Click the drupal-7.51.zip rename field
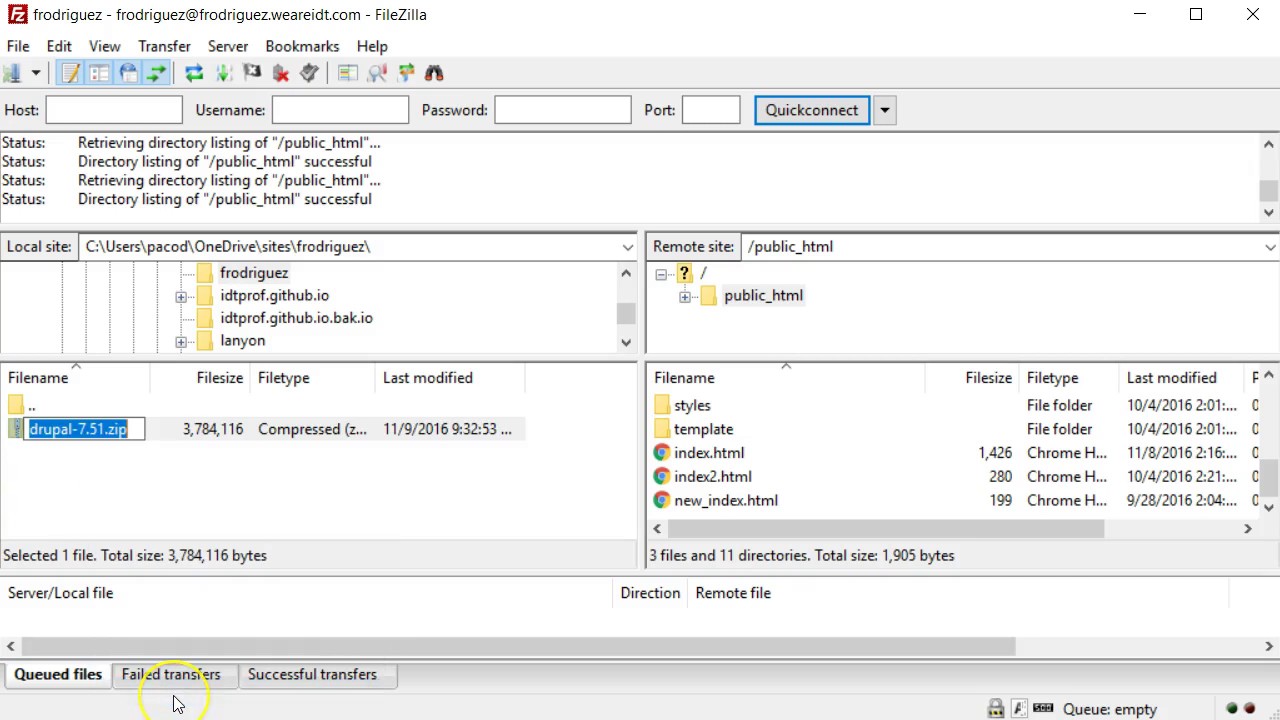Image resolution: width=1280 pixels, height=720 pixels. tap(85, 429)
